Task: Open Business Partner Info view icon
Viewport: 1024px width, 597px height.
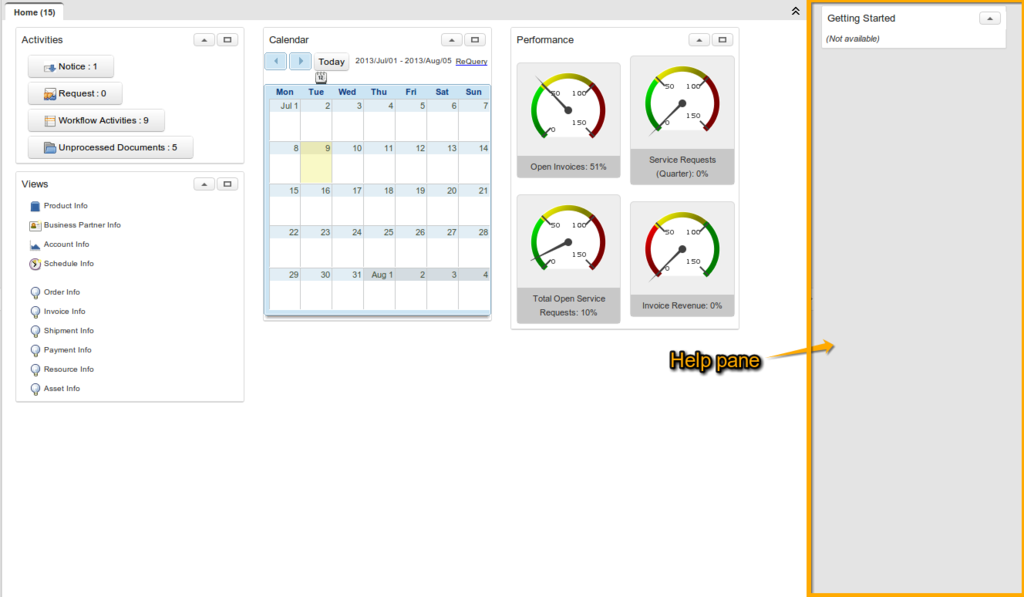Action: click(35, 225)
